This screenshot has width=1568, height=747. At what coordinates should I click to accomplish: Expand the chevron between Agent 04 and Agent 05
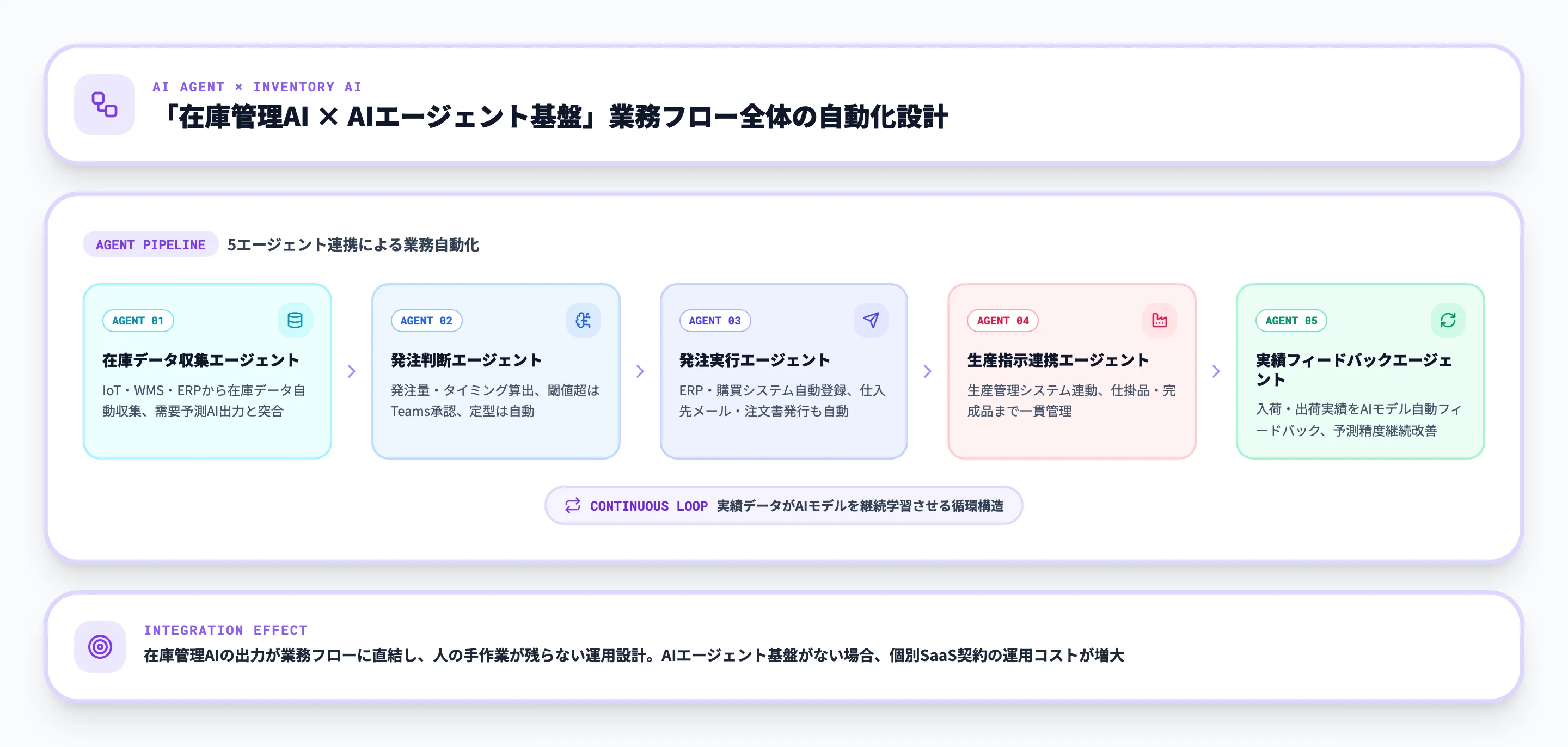coord(1217,370)
